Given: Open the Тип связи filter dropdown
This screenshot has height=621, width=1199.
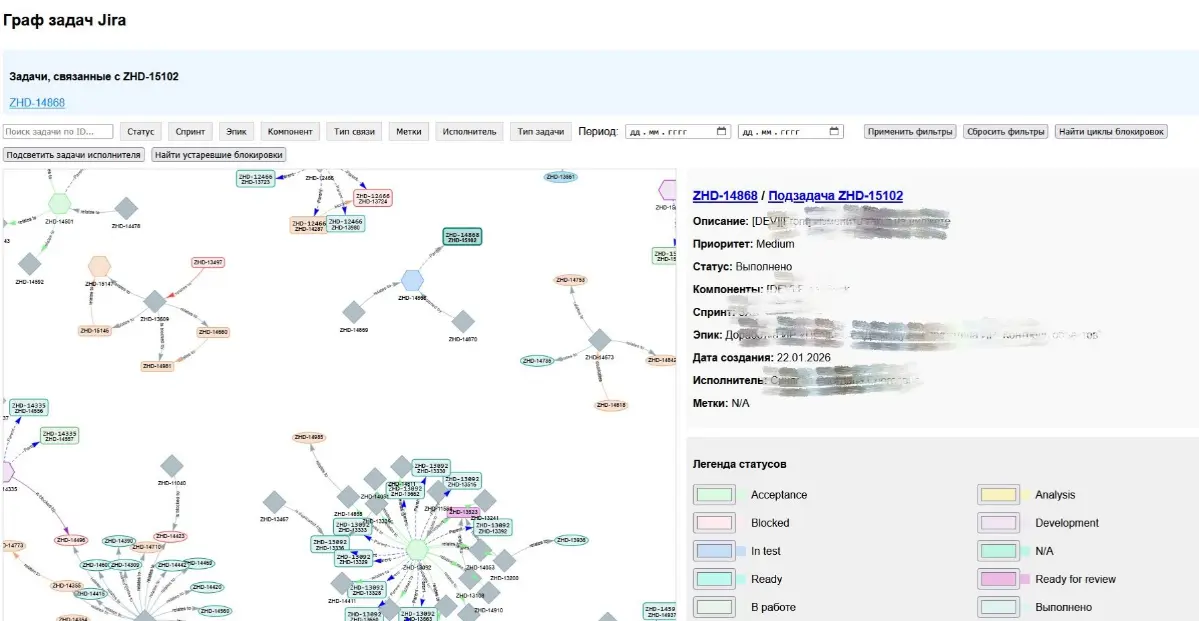Looking at the screenshot, I should pos(354,132).
